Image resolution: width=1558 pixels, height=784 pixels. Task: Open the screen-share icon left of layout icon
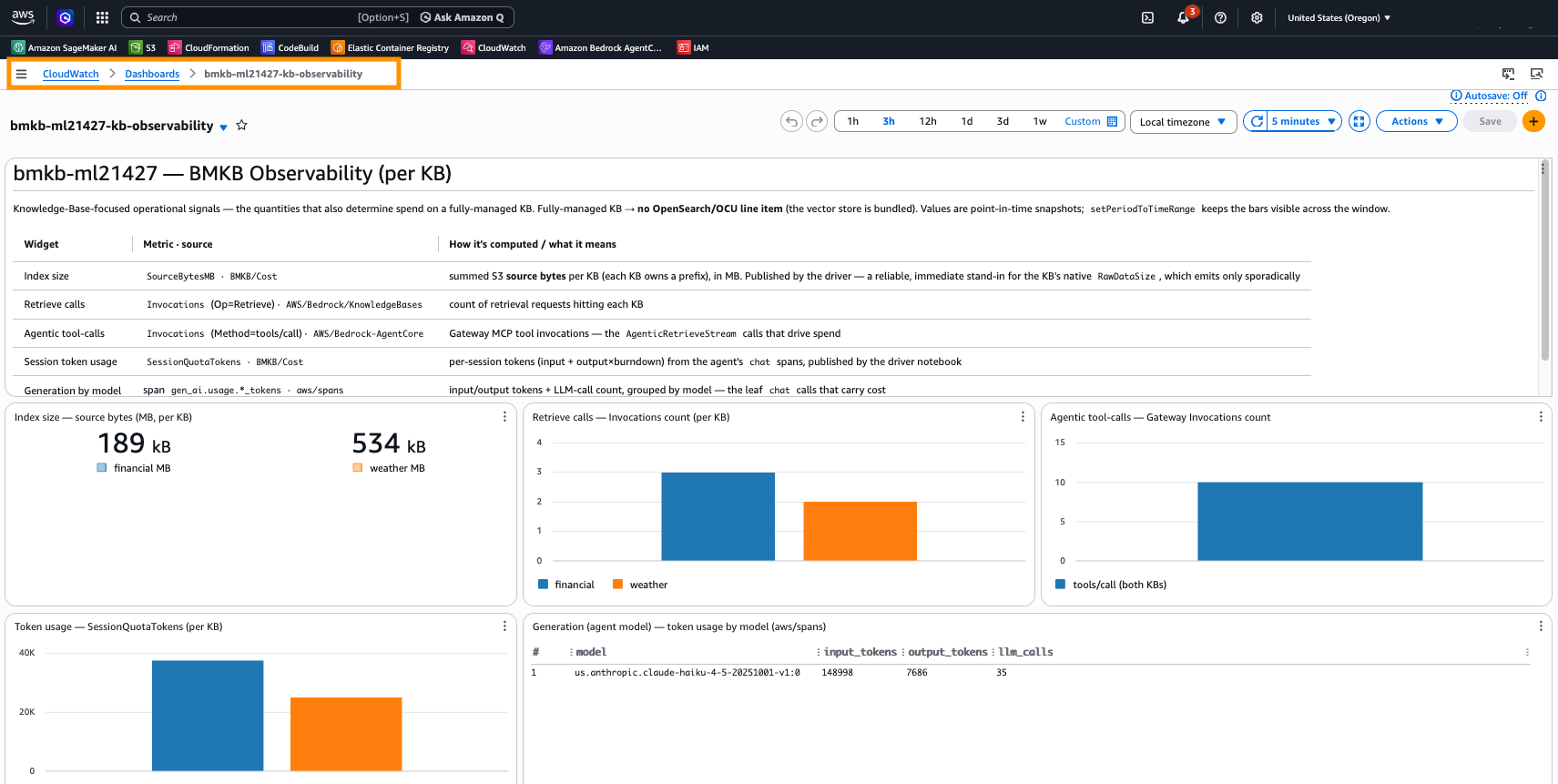point(1508,74)
